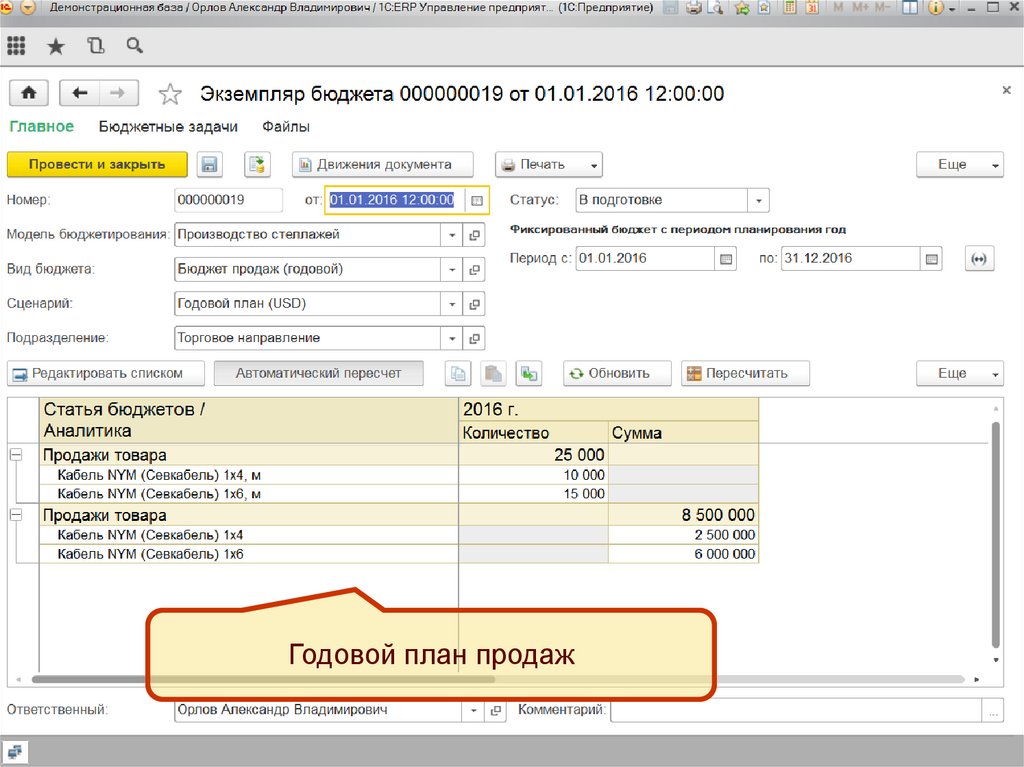This screenshot has width=1024, height=767.
Task: Click the period selection button
Action: click(979, 259)
